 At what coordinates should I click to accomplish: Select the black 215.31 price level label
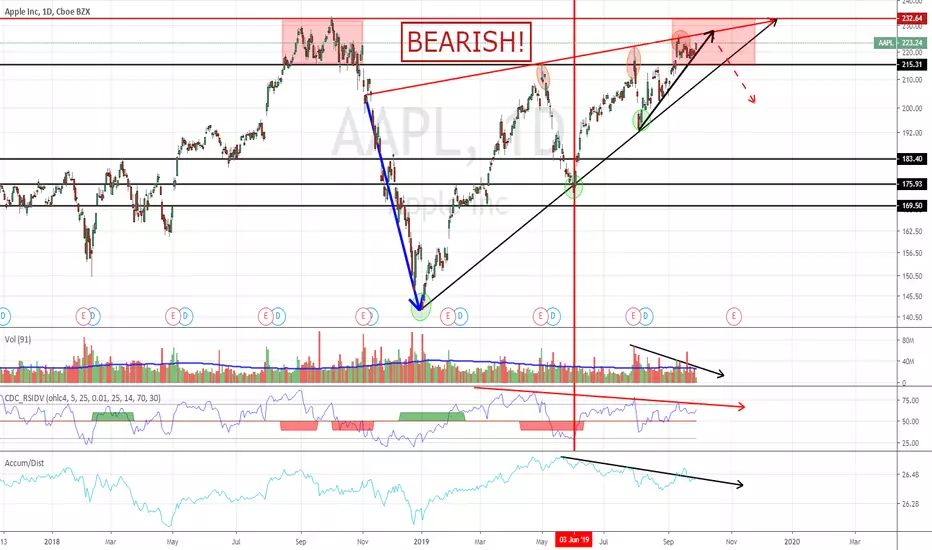point(912,64)
